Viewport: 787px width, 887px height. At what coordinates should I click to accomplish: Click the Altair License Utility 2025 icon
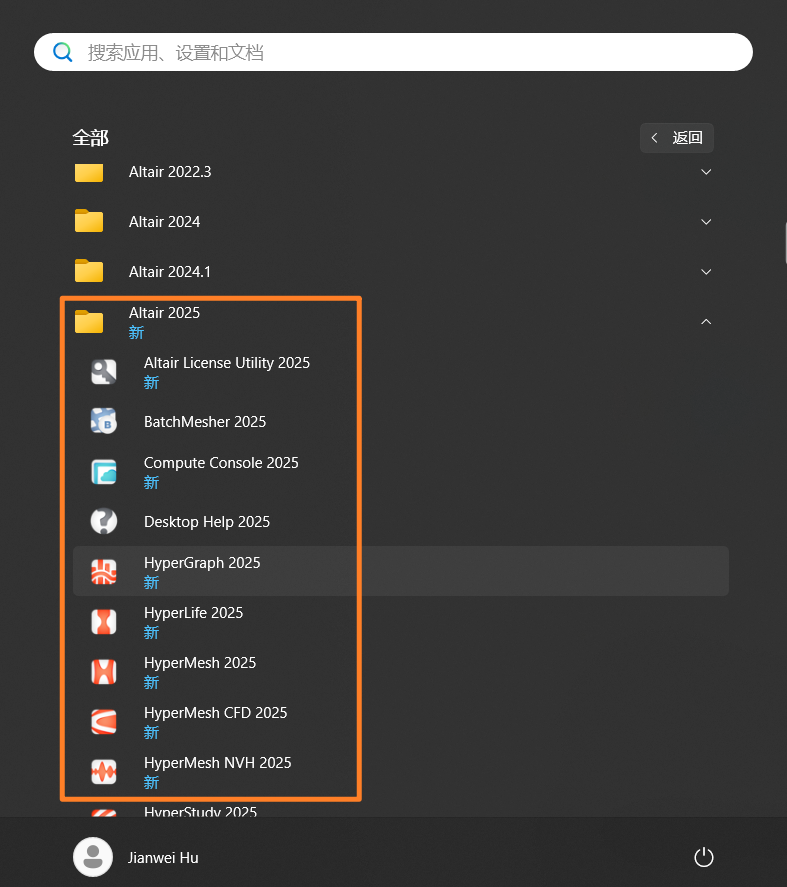[104, 372]
